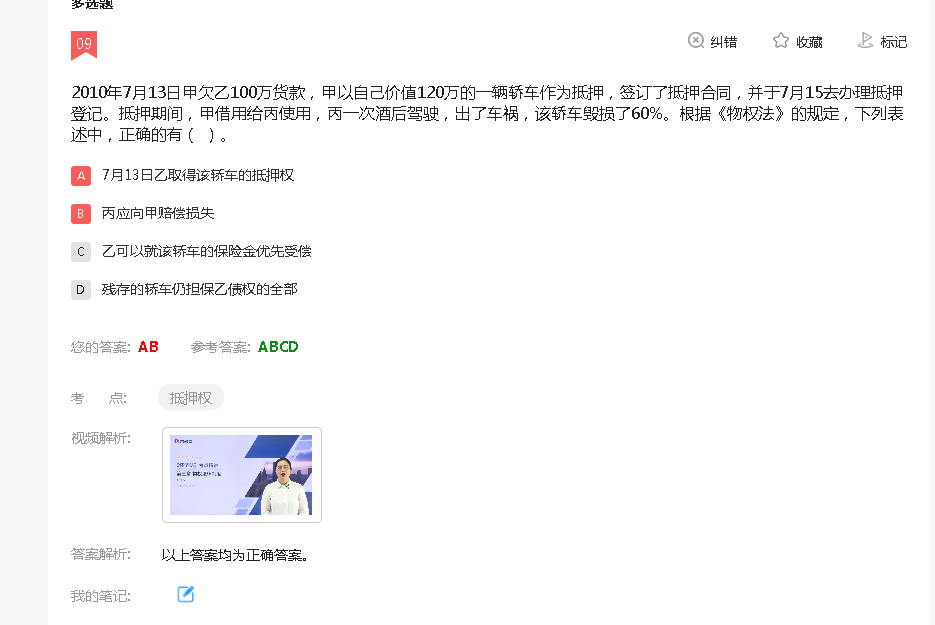Choose answer text 残存的轿车仍担保乙债权的全部
This screenshot has width=935, height=625.
tap(199, 289)
